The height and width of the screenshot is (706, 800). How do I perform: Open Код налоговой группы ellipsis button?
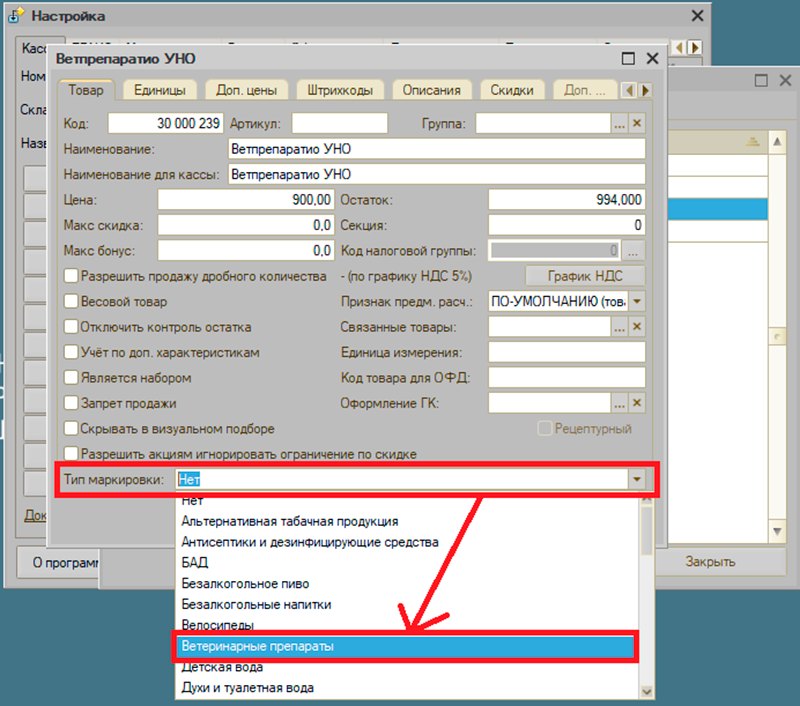tap(633, 250)
